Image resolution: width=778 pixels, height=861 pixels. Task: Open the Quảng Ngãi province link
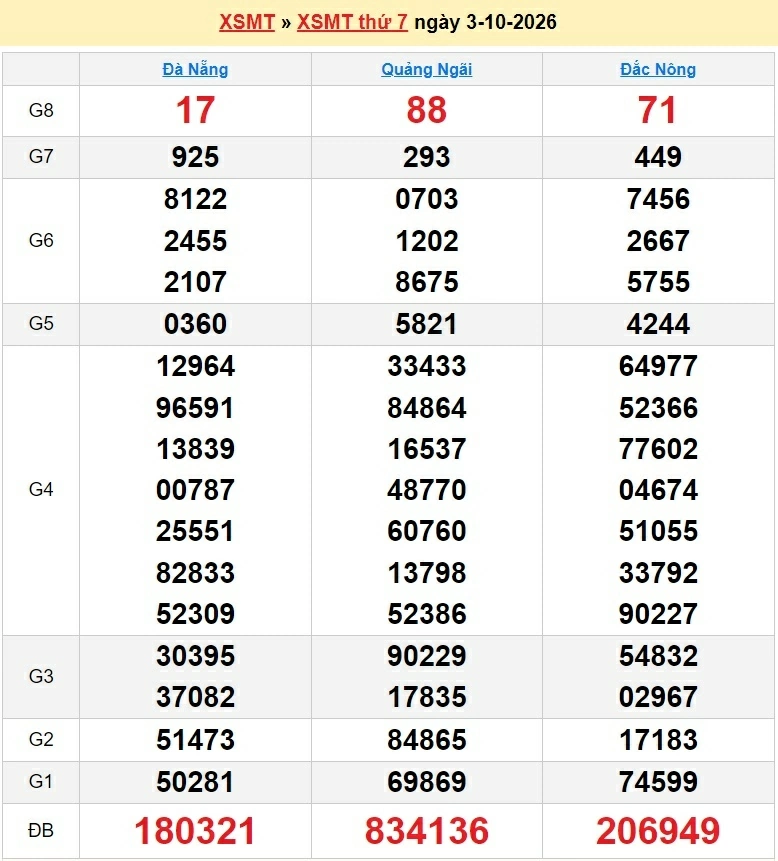tap(427, 70)
